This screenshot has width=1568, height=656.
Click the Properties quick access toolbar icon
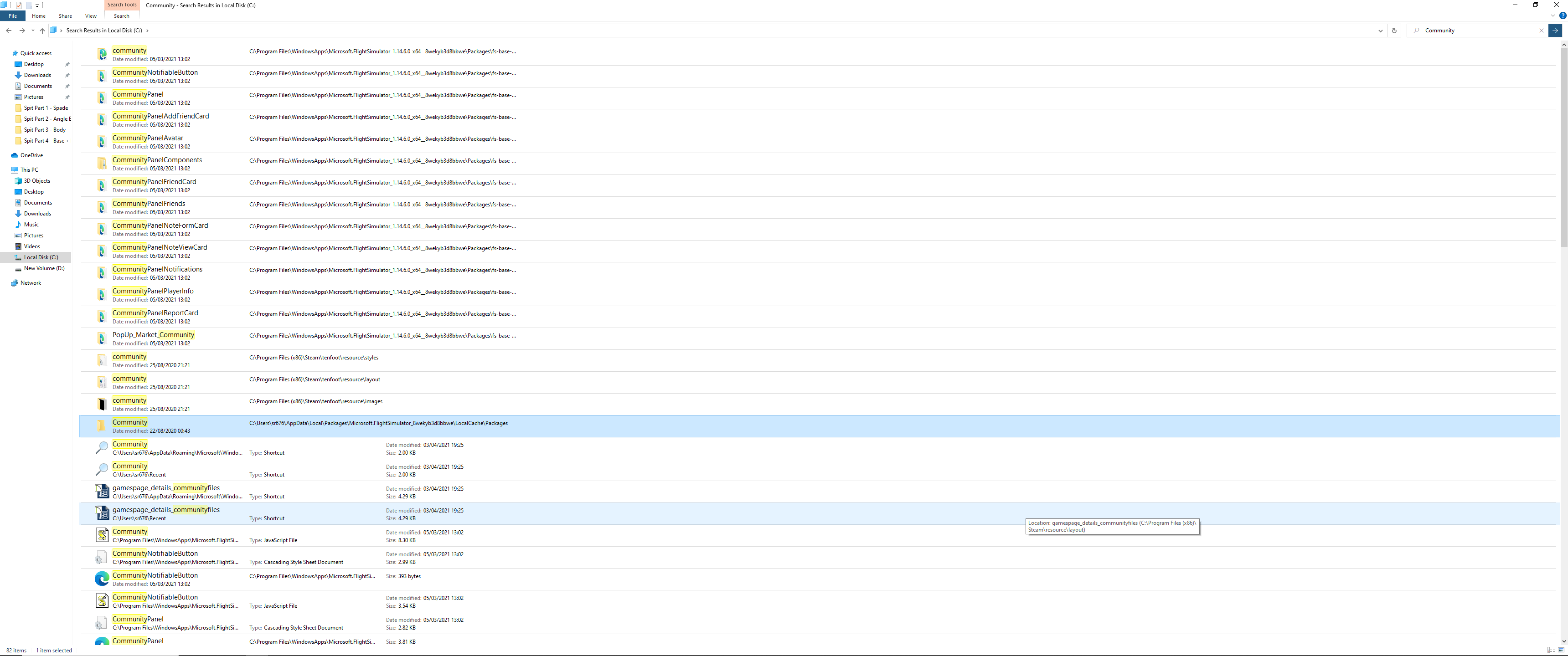coord(18,5)
